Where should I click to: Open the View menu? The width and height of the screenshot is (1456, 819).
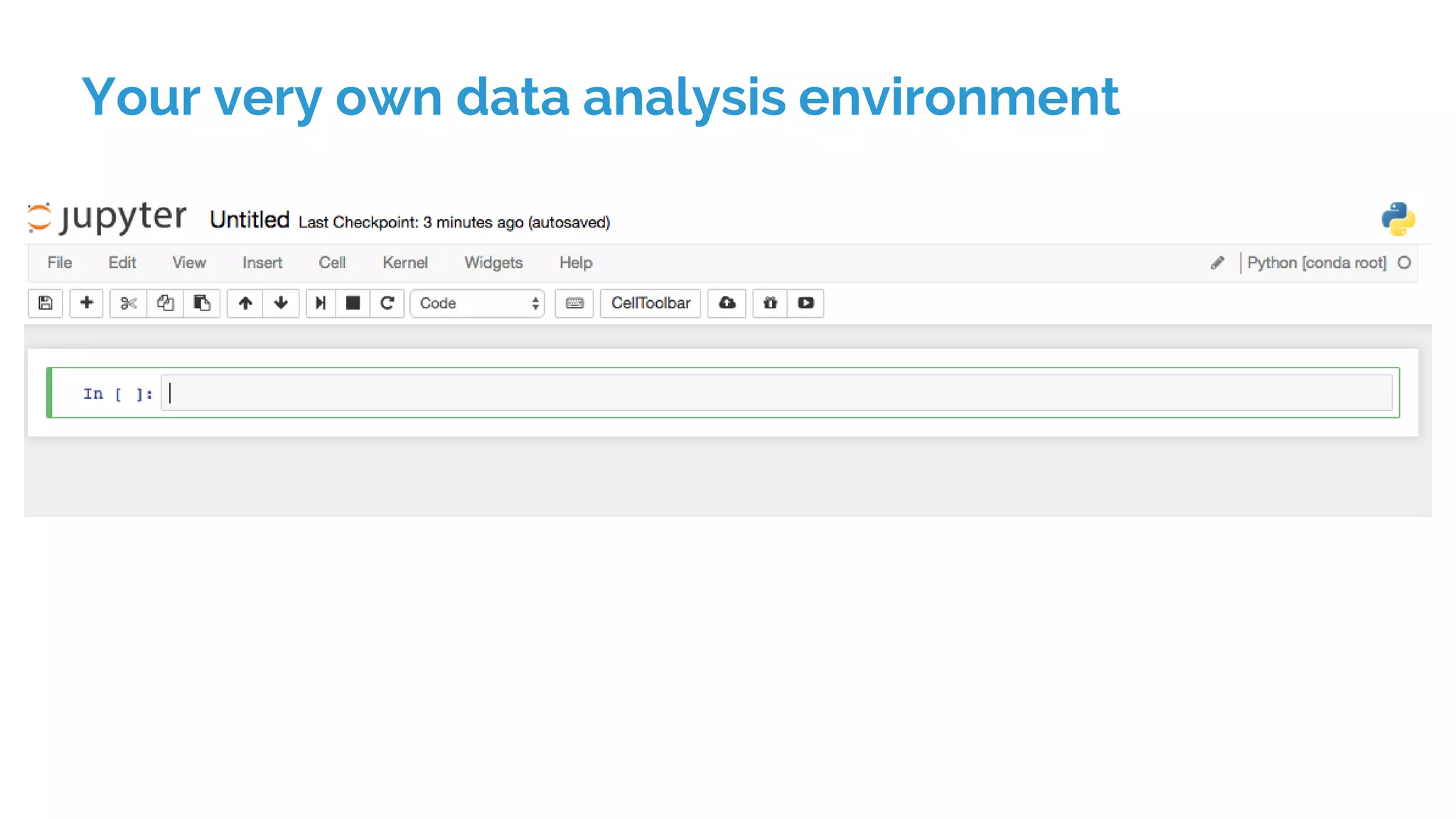click(x=189, y=263)
